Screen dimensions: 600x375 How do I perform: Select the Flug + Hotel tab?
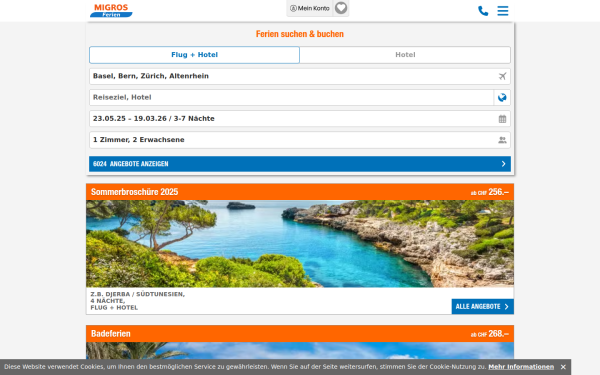click(194, 55)
